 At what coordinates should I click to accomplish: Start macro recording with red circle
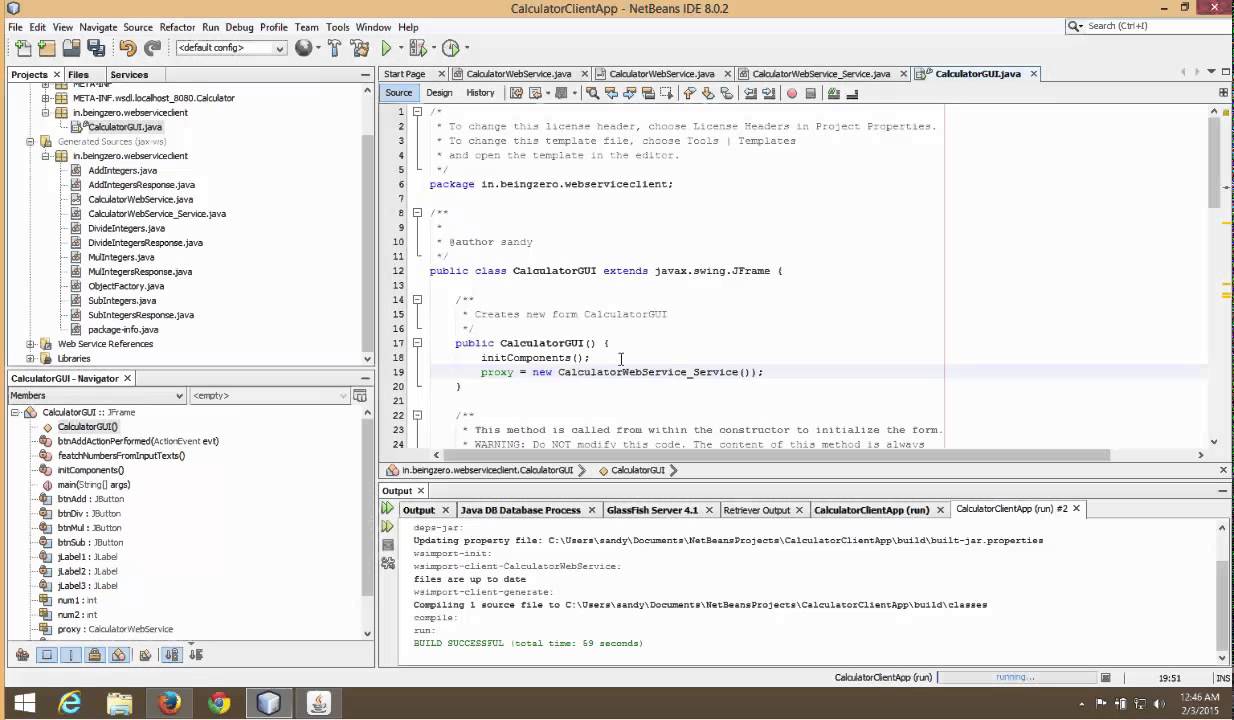tap(792, 93)
